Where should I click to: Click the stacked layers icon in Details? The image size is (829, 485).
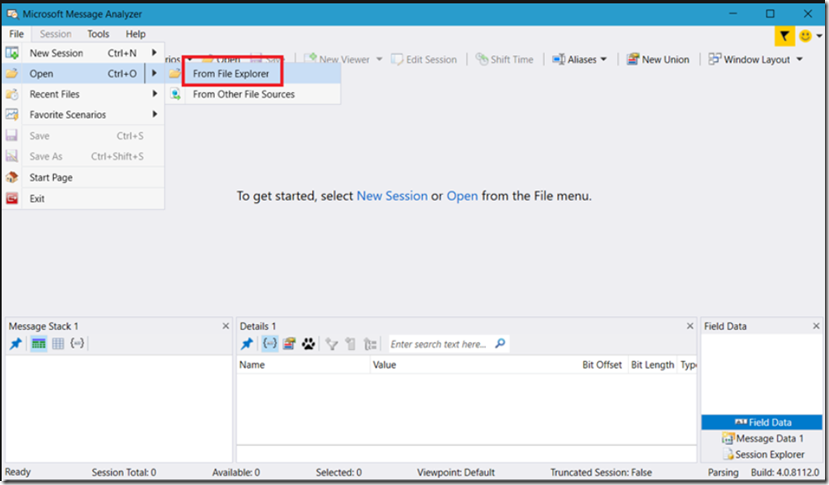coord(289,344)
